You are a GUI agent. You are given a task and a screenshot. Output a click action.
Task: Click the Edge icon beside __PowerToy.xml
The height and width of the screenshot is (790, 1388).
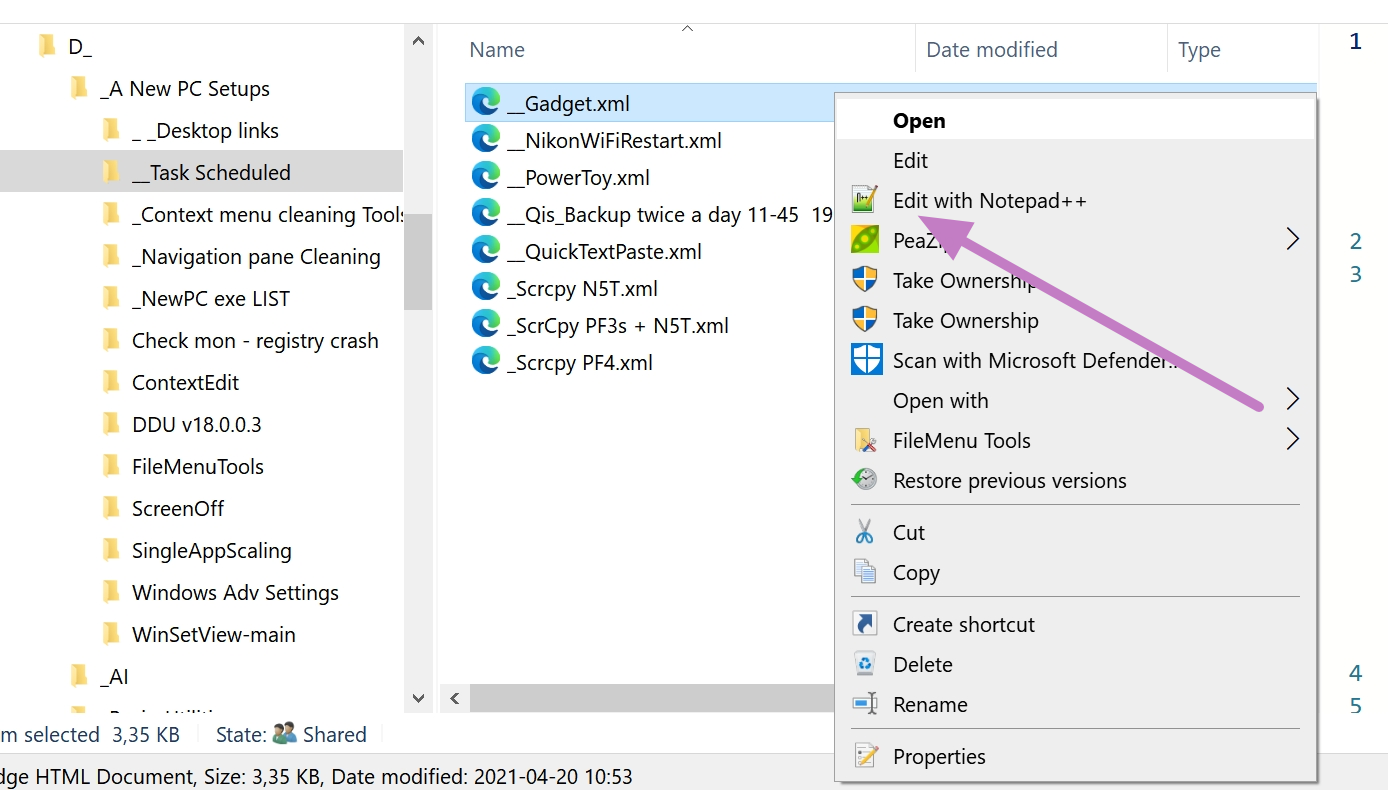coord(486,177)
